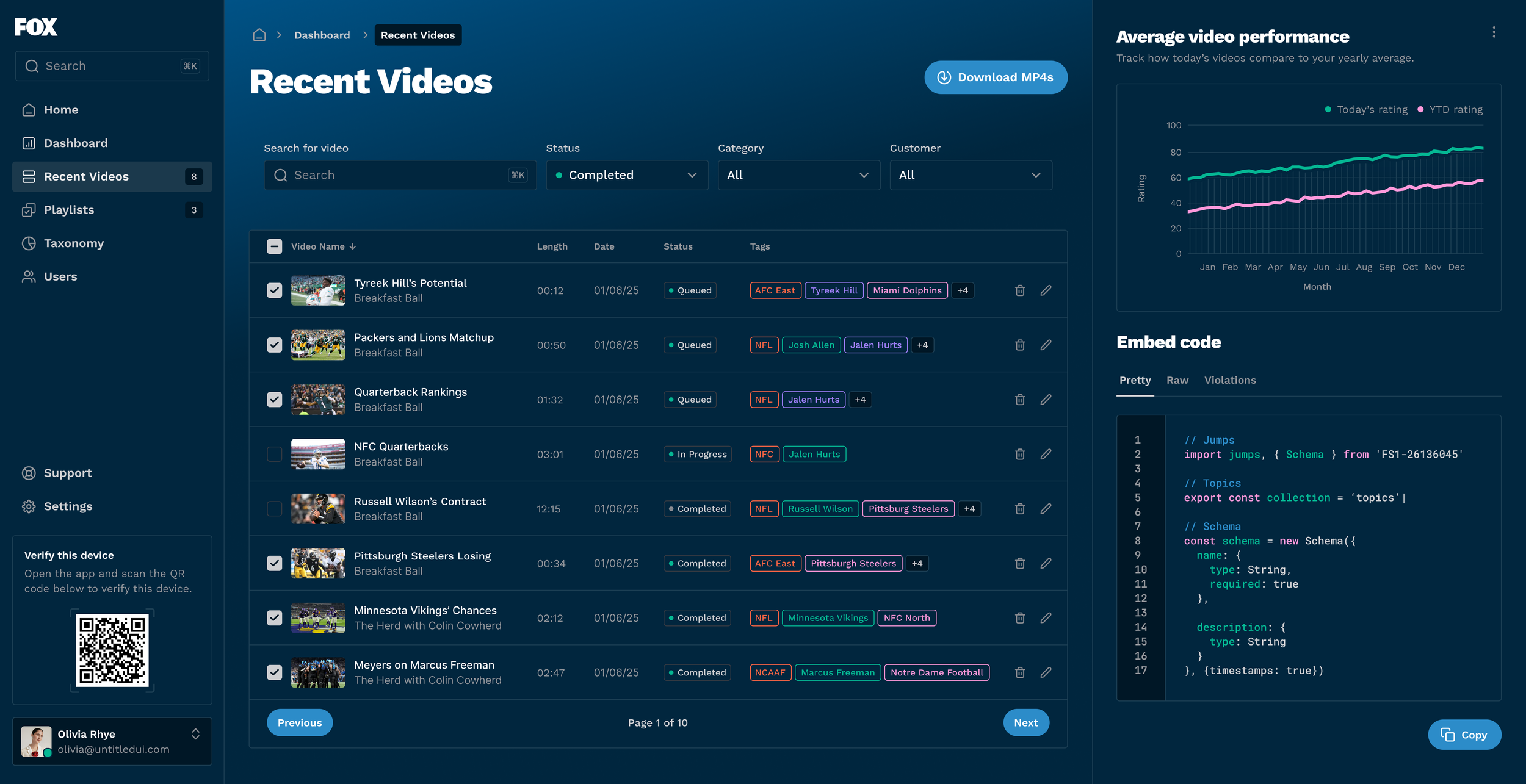
Task: Edit the Minnesota Vikings' Chances video
Action: point(1046,618)
